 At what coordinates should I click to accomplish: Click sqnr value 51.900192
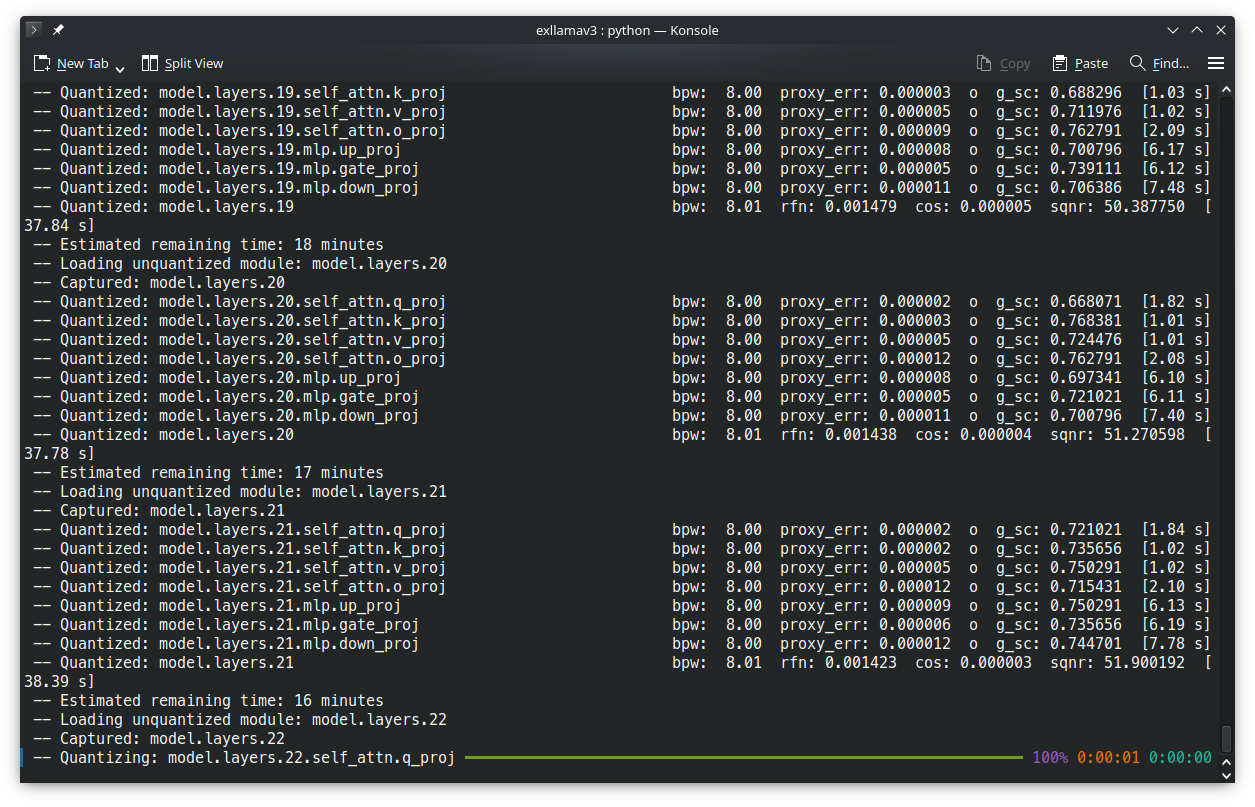pos(1144,663)
